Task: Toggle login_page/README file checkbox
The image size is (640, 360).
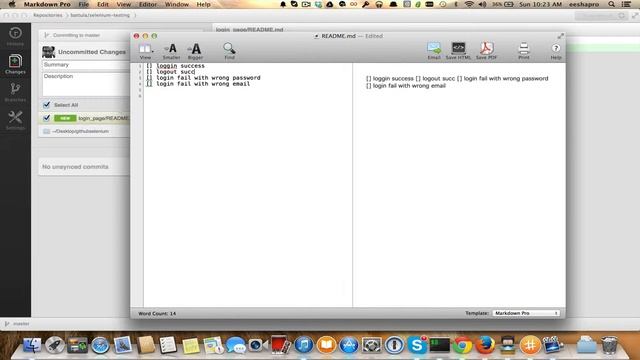Action: point(47,118)
